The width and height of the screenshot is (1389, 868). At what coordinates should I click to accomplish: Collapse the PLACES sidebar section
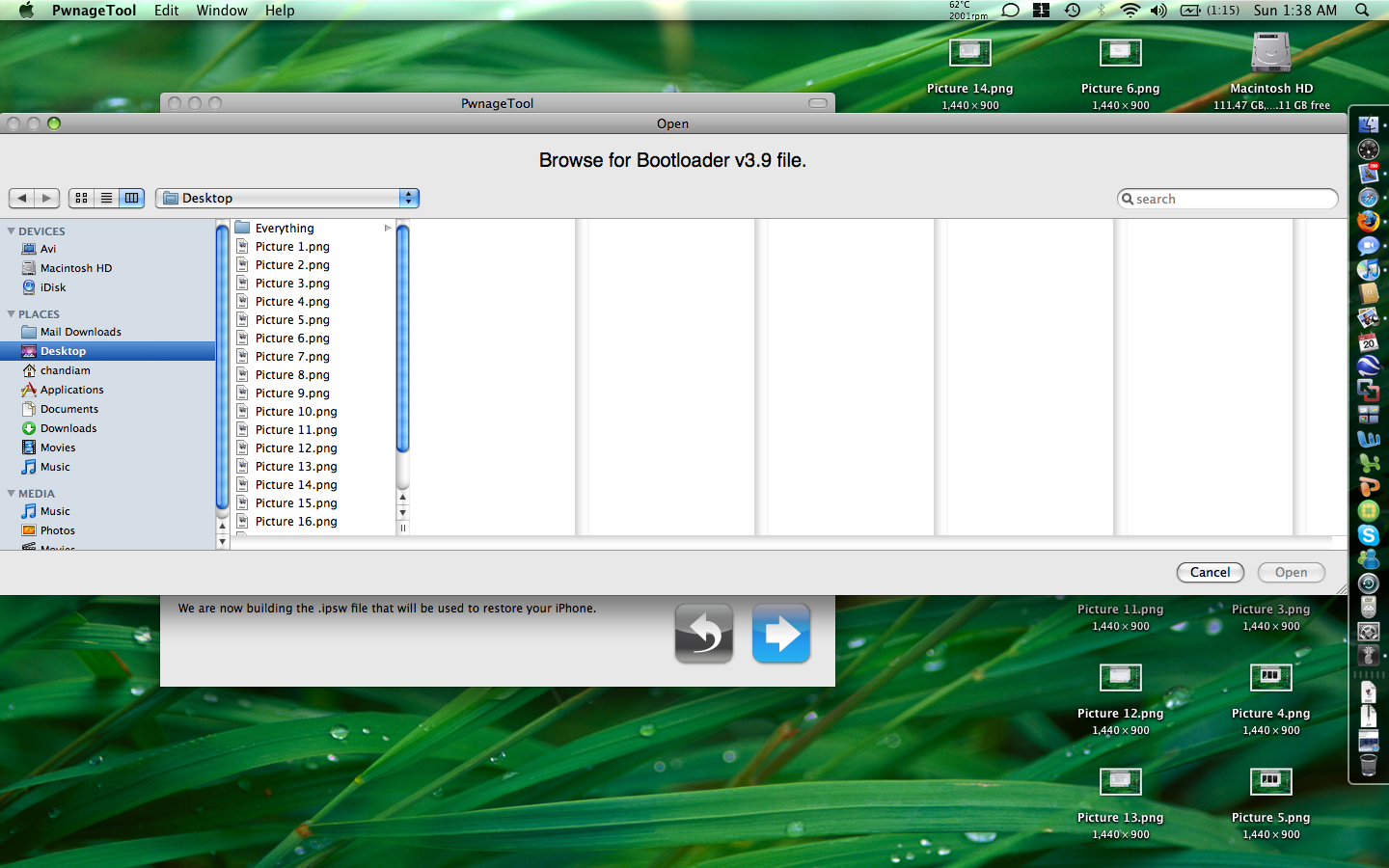[x=11, y=314]
